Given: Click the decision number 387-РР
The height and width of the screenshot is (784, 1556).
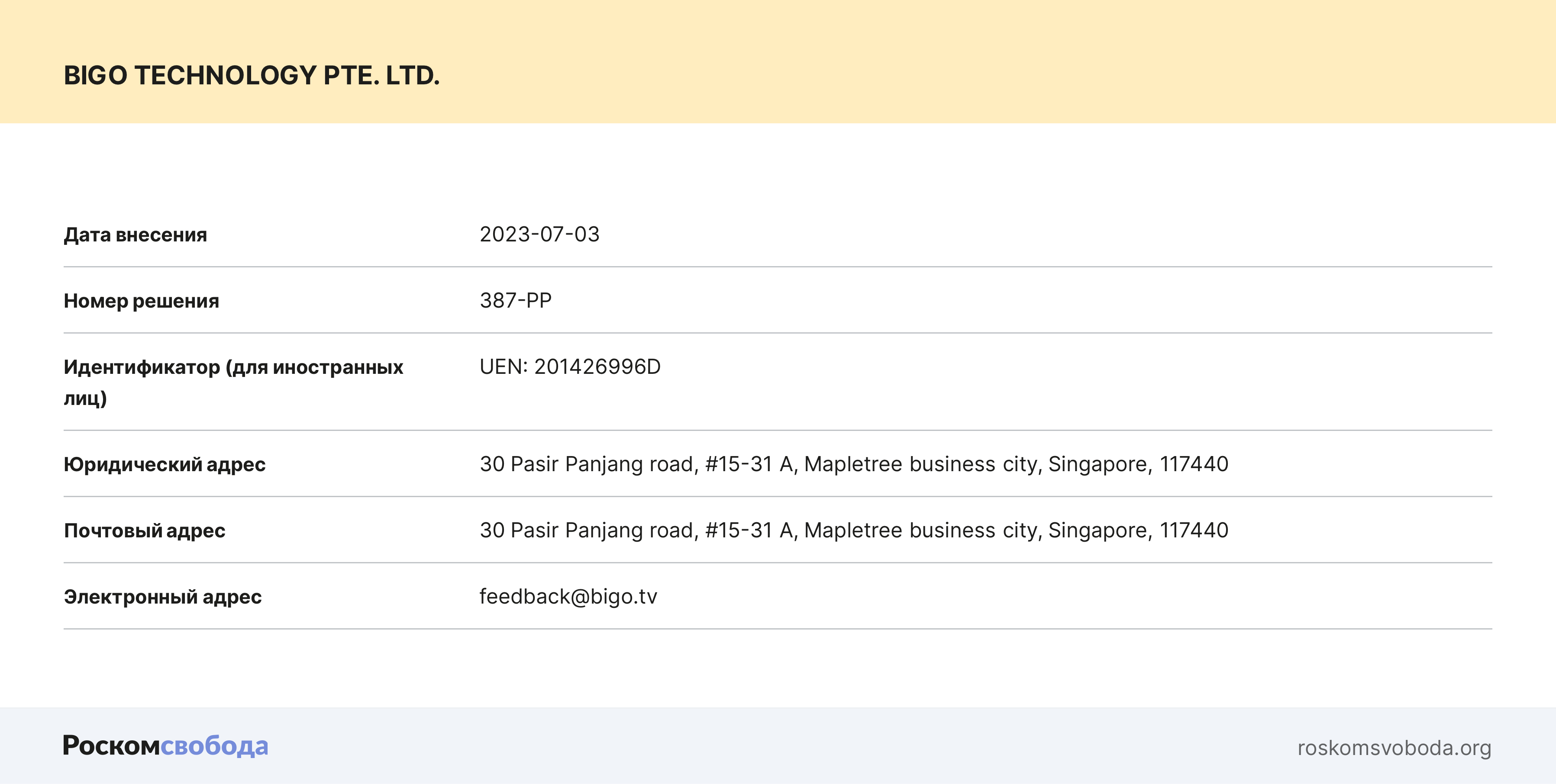Looking at the screenshot, I should coord(515,301).
